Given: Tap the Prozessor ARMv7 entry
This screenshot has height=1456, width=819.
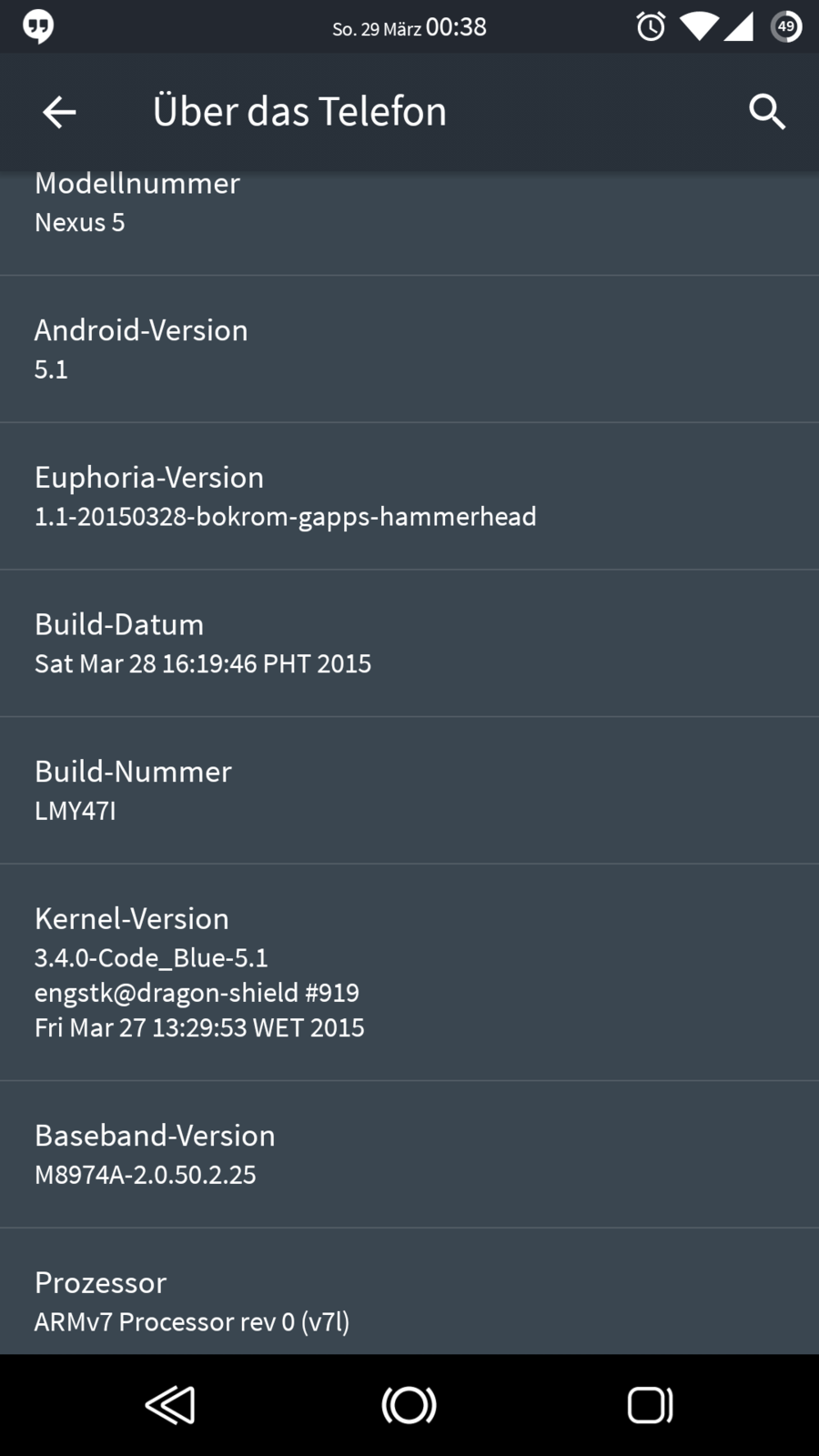Looking at the screenshot, I should click(409, 1301).
